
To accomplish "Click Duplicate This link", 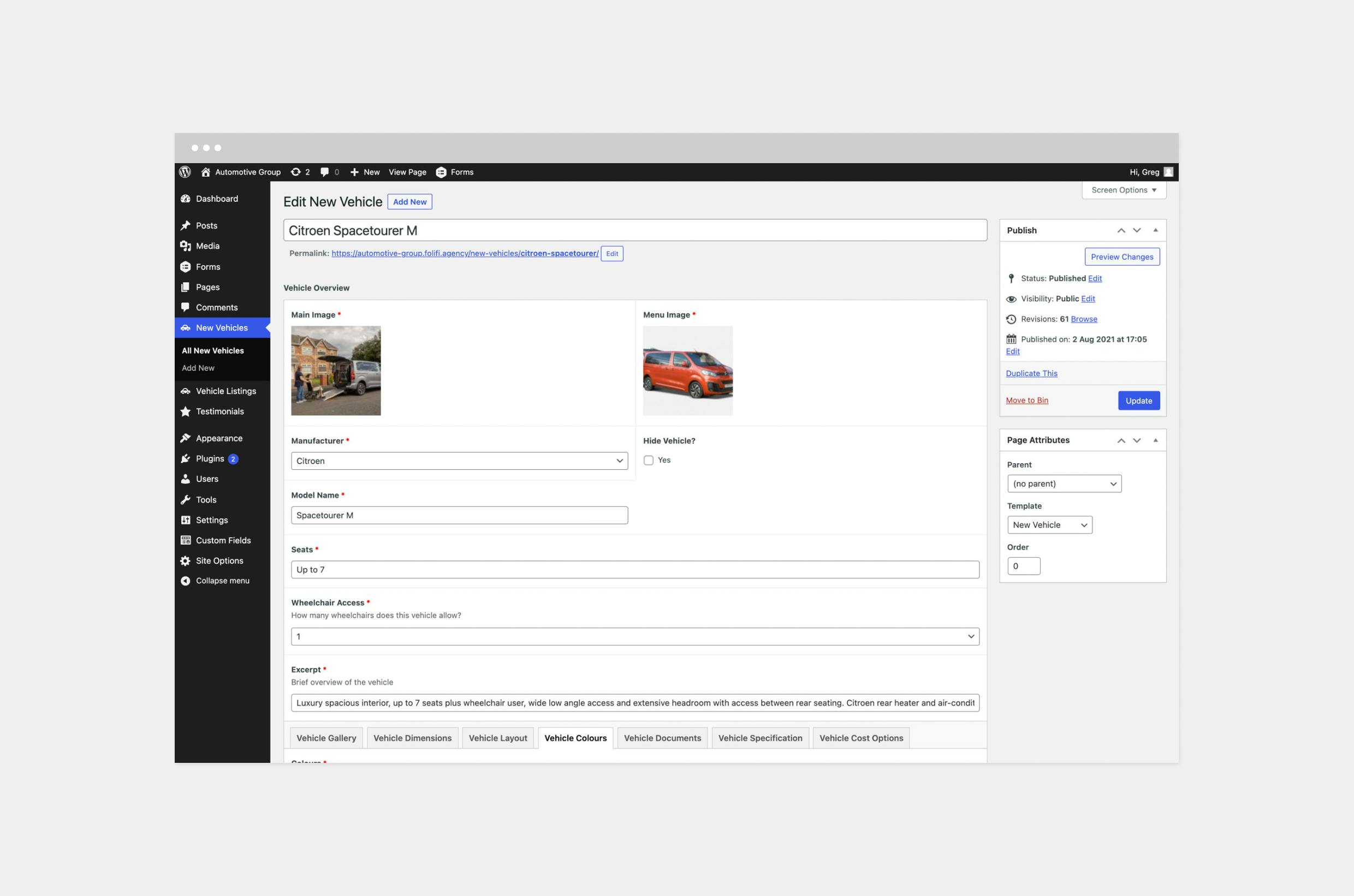I will pos(1031,374).
